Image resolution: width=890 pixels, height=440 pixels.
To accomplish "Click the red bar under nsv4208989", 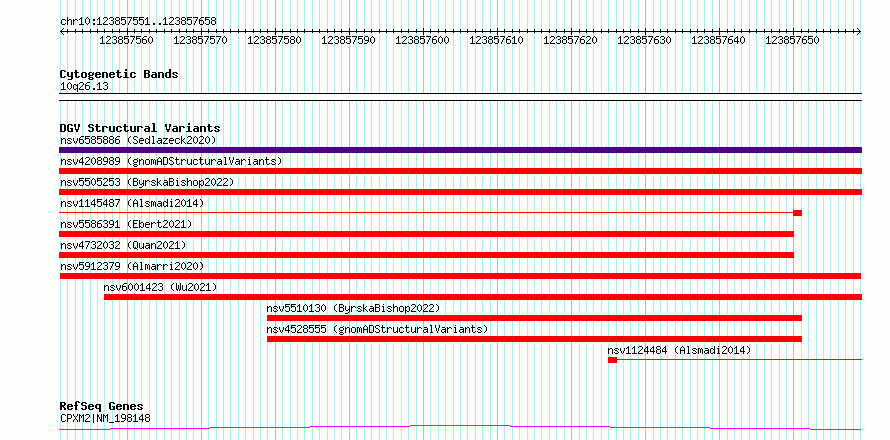I will tap(460, 171).
